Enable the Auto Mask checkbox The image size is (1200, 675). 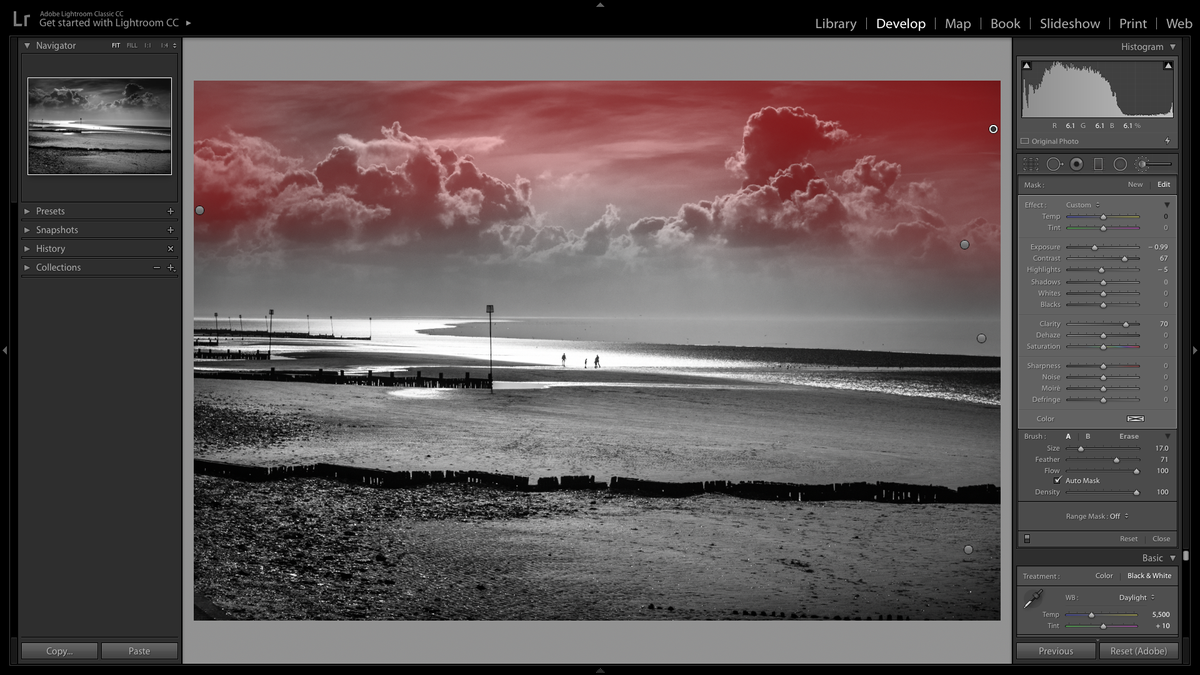1058,480
